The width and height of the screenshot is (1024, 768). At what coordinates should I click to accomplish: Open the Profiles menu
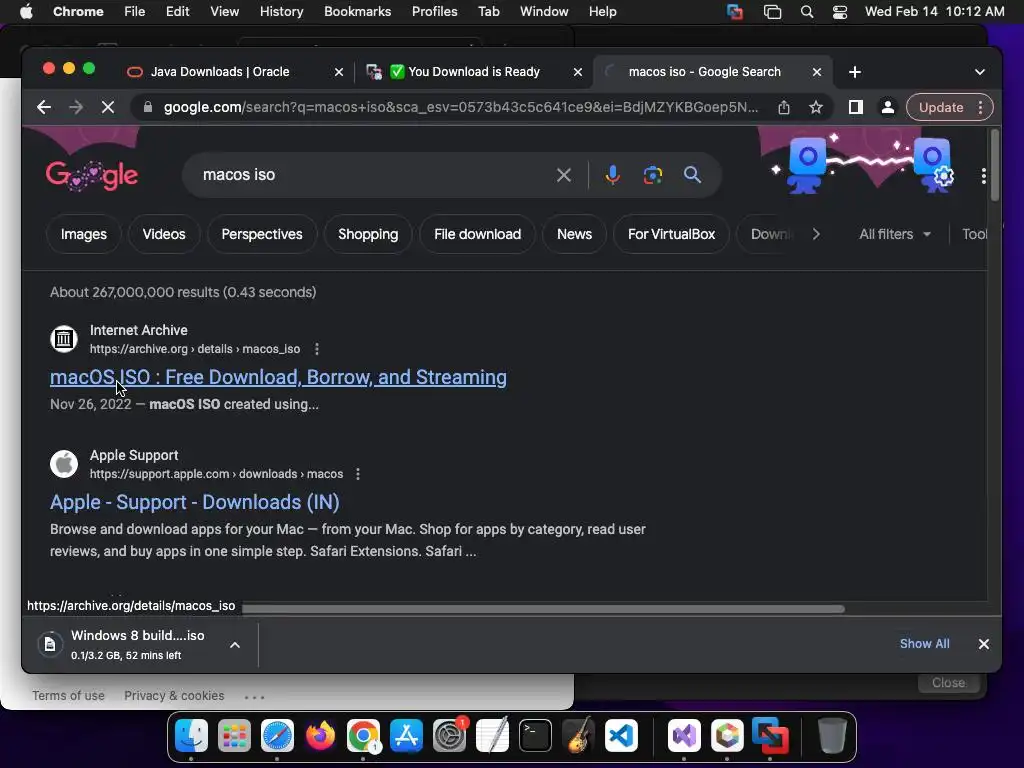coord(434,12)
